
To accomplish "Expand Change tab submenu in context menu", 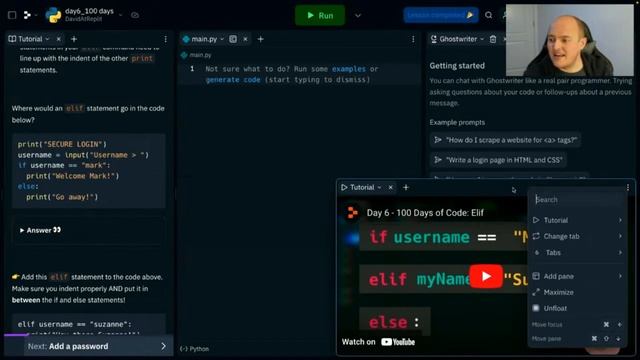I will (x=620, y=236).
